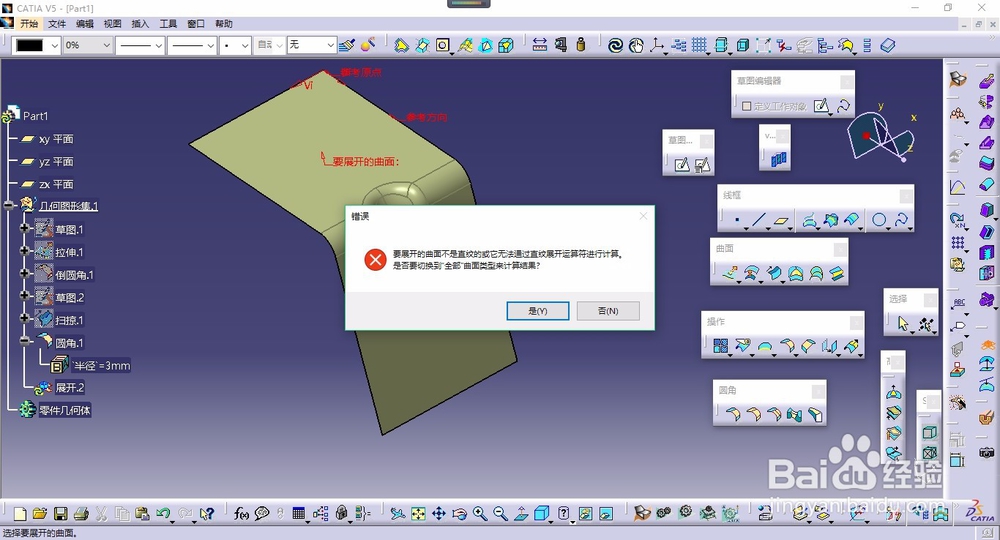Screen dimensions: 1000x540
Task: Click the Extrude icon in 曲面 toolbar
Action: point(730,274)
